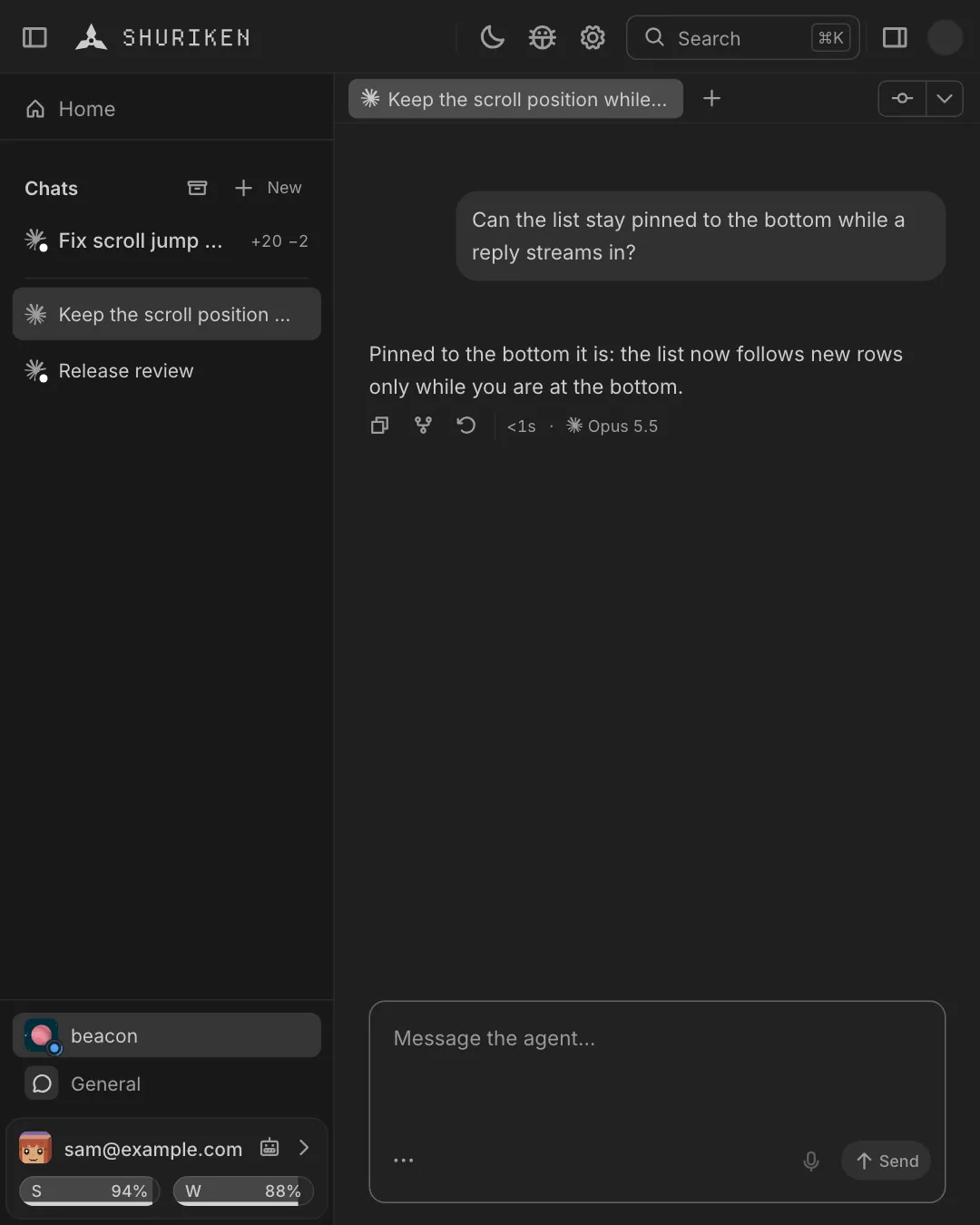Click the user message bubble
Viewport: 980px width, 1225px height.
[701, 236]
